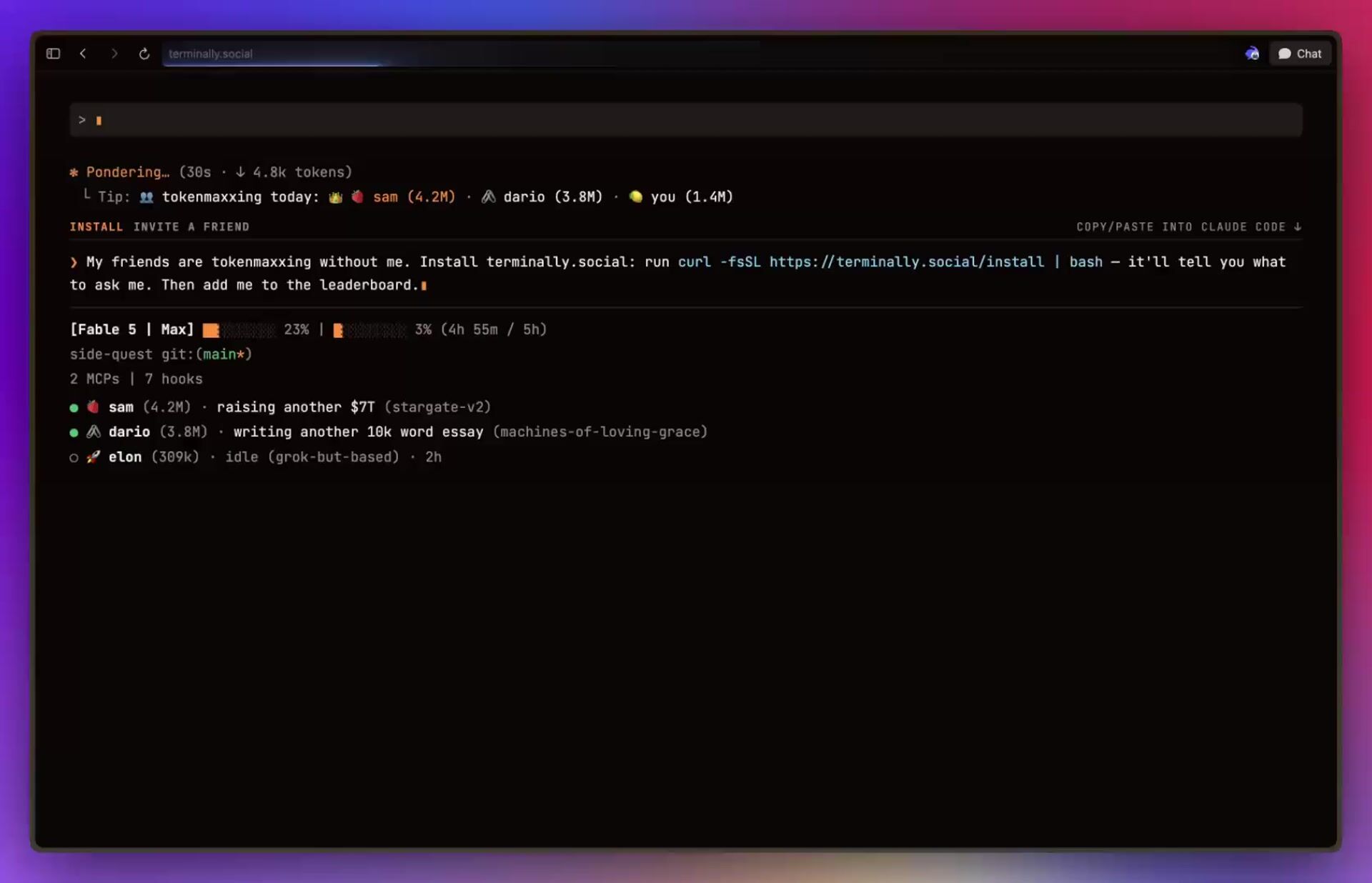Click you (1.4M) in the Tip line

click(x=692, y=197)
